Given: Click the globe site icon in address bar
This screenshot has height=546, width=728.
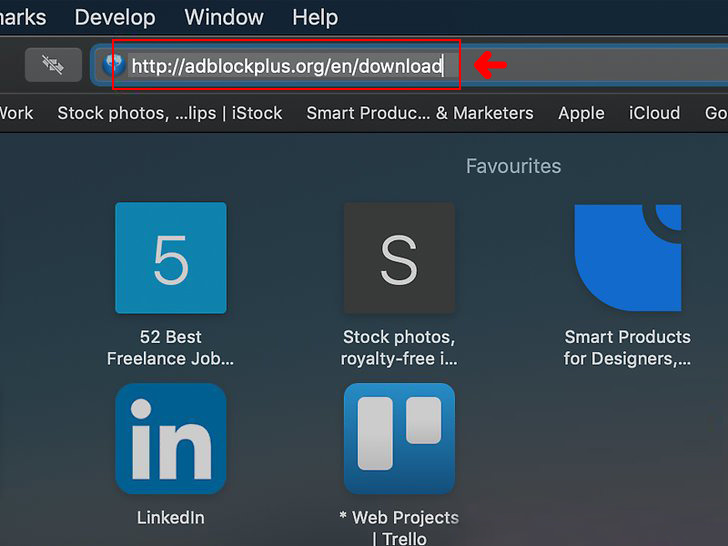Looking at the screenshot, I should (113, 65).
